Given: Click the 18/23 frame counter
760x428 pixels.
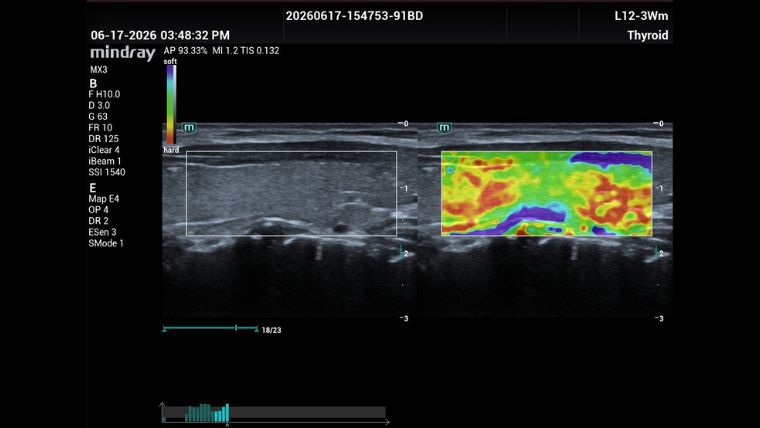Looking at the screenshot, I should (x=271, y=330).
